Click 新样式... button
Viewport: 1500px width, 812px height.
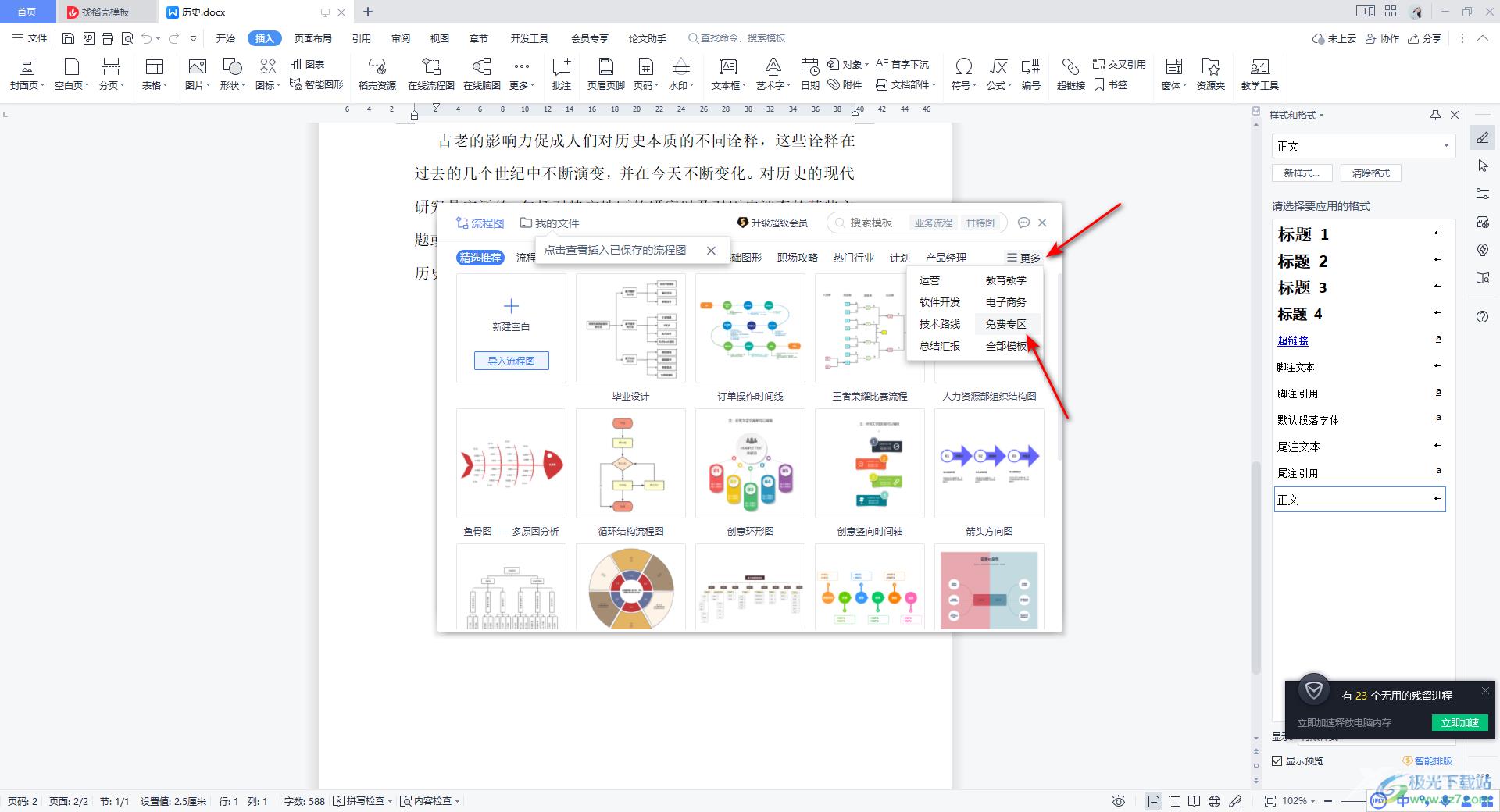point(1302,173)
